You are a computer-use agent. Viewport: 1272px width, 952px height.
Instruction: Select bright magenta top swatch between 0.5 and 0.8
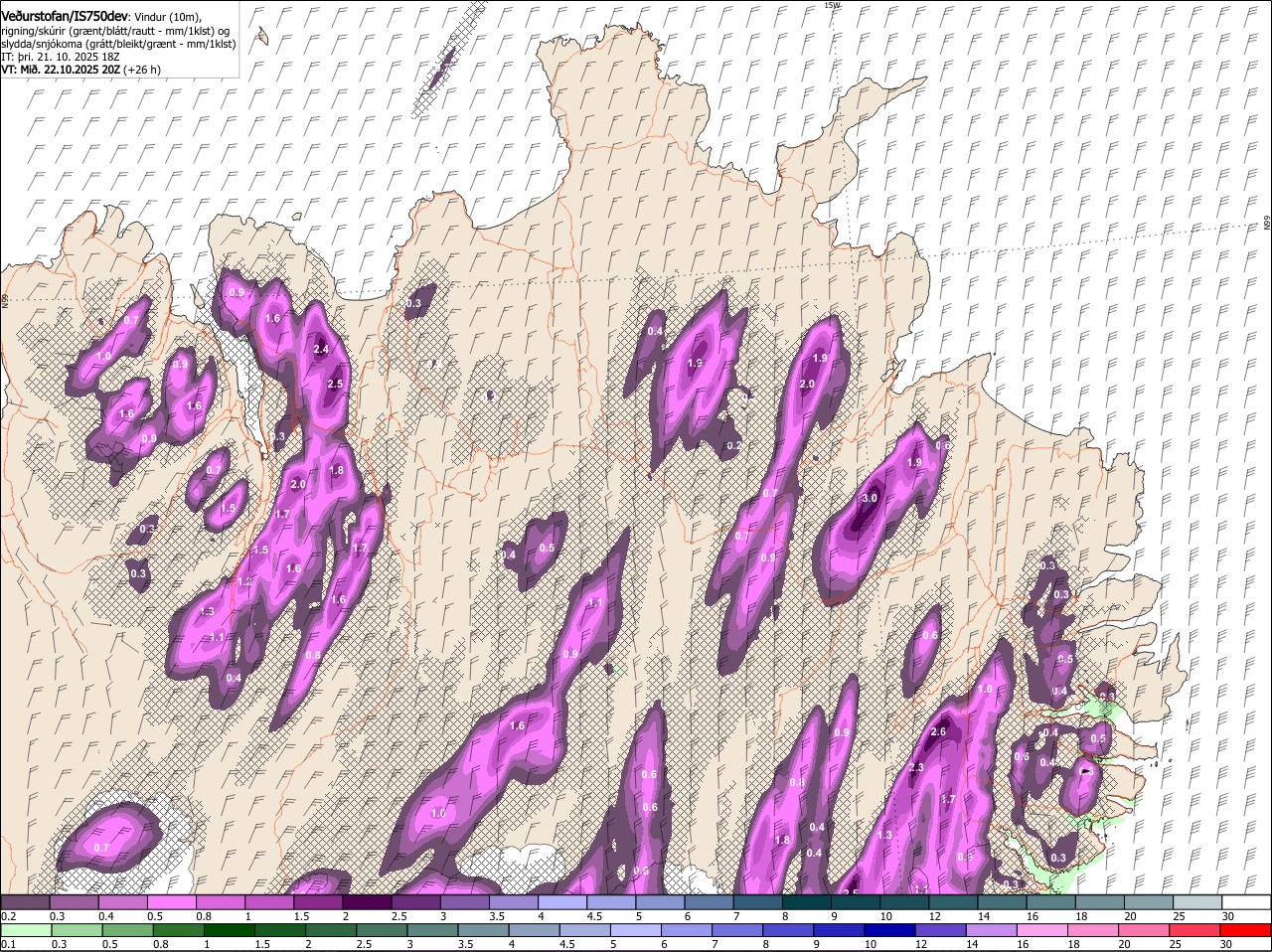pyautogui.click(x=172, y=902)
